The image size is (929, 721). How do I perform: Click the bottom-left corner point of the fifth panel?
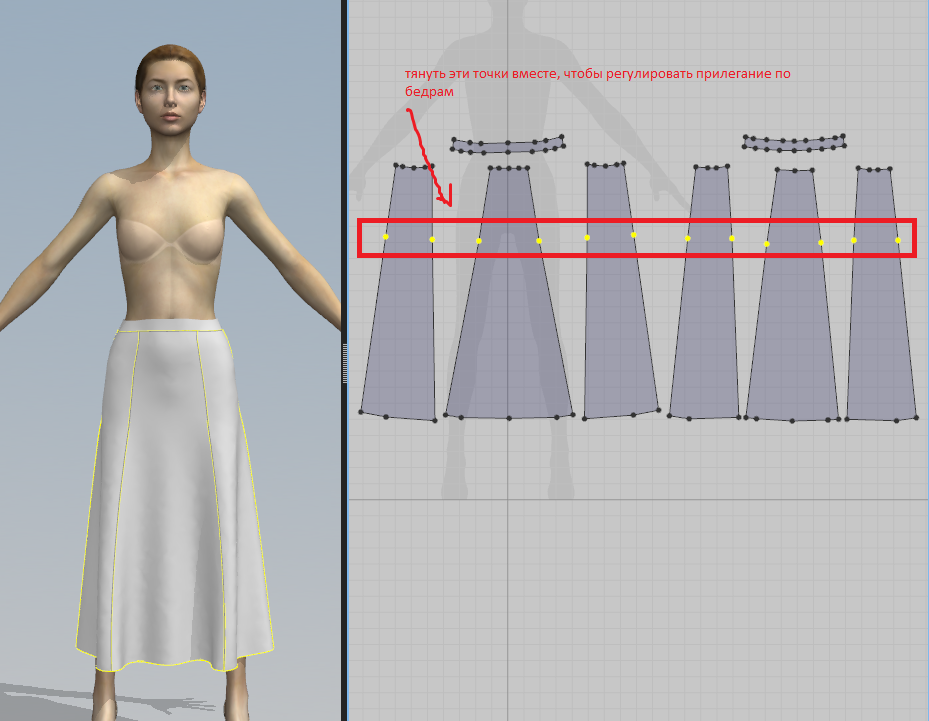click(x=747, y=418)
